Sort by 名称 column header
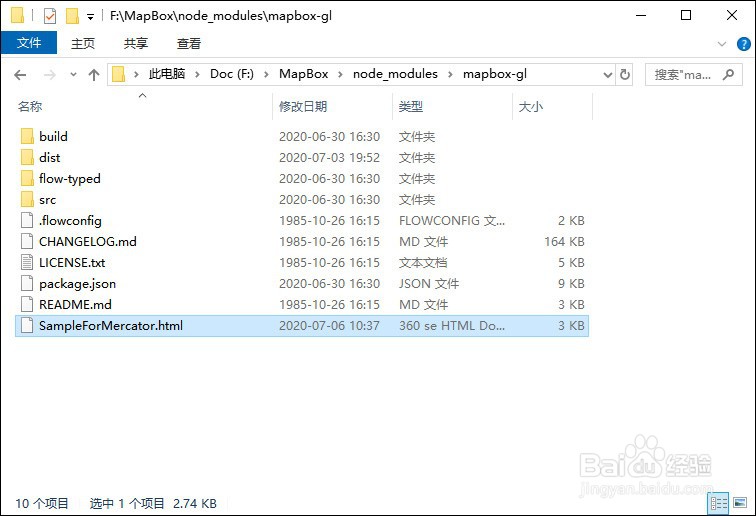This screenshot has width=756, height=516. [30, 106]
